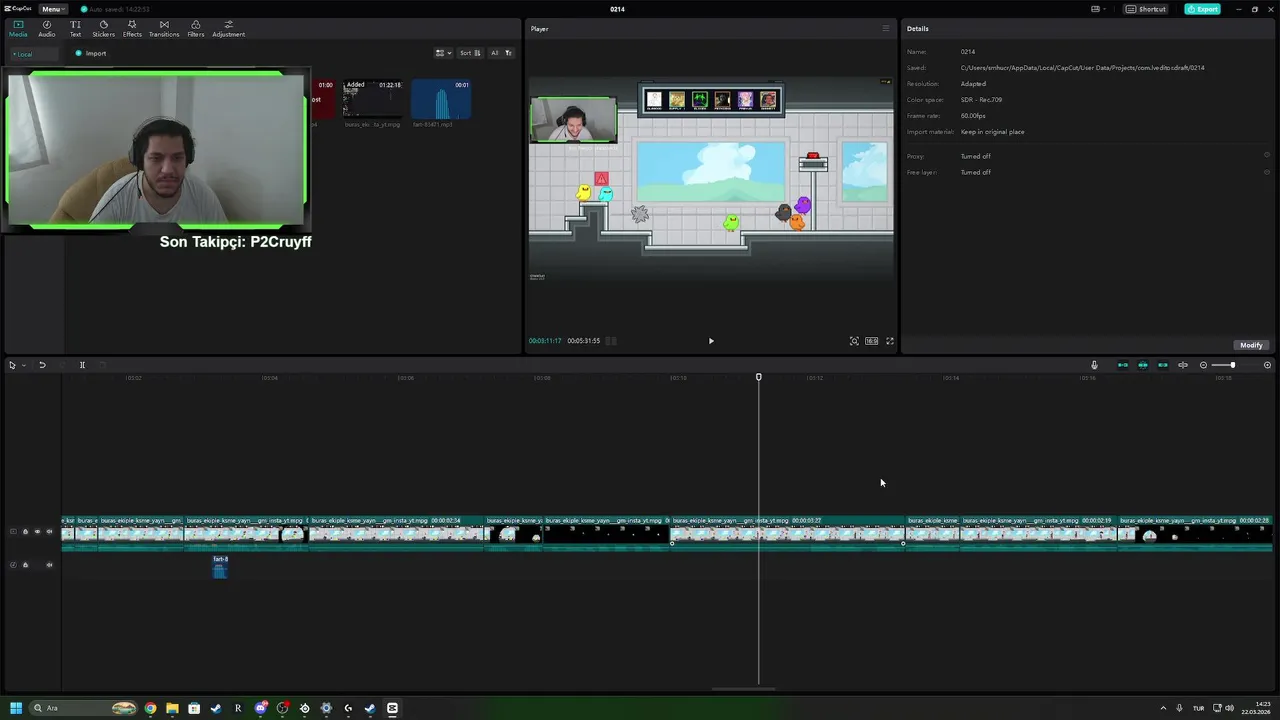The image size is (1280, 720).
Task: Hide the main video track
Action: [x=37, y=532]
